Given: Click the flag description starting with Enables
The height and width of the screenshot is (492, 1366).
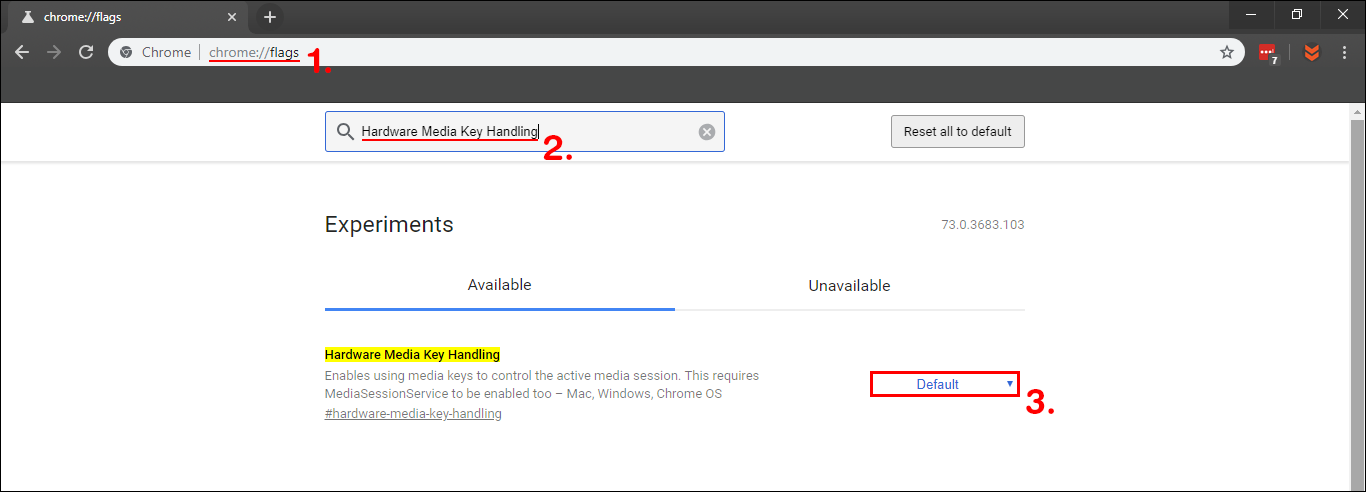Looking at the screenshot, I should (x=542, y=385).
